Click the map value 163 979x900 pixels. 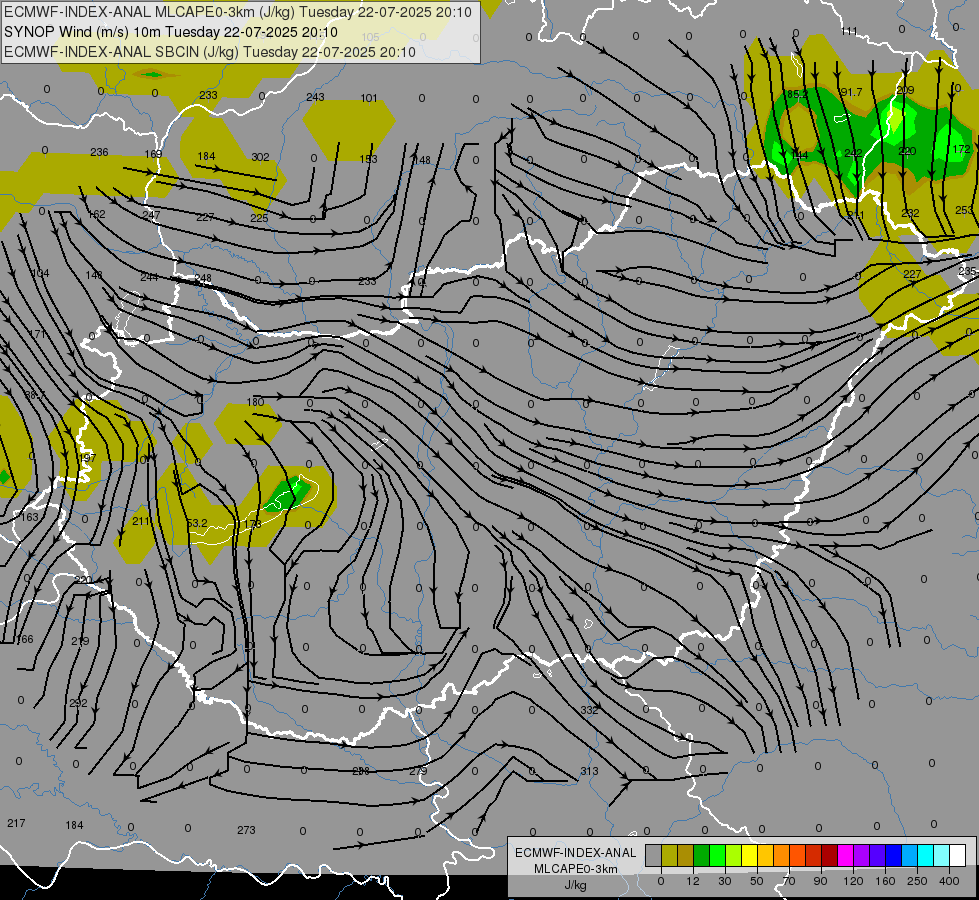(x=30, y=517)
